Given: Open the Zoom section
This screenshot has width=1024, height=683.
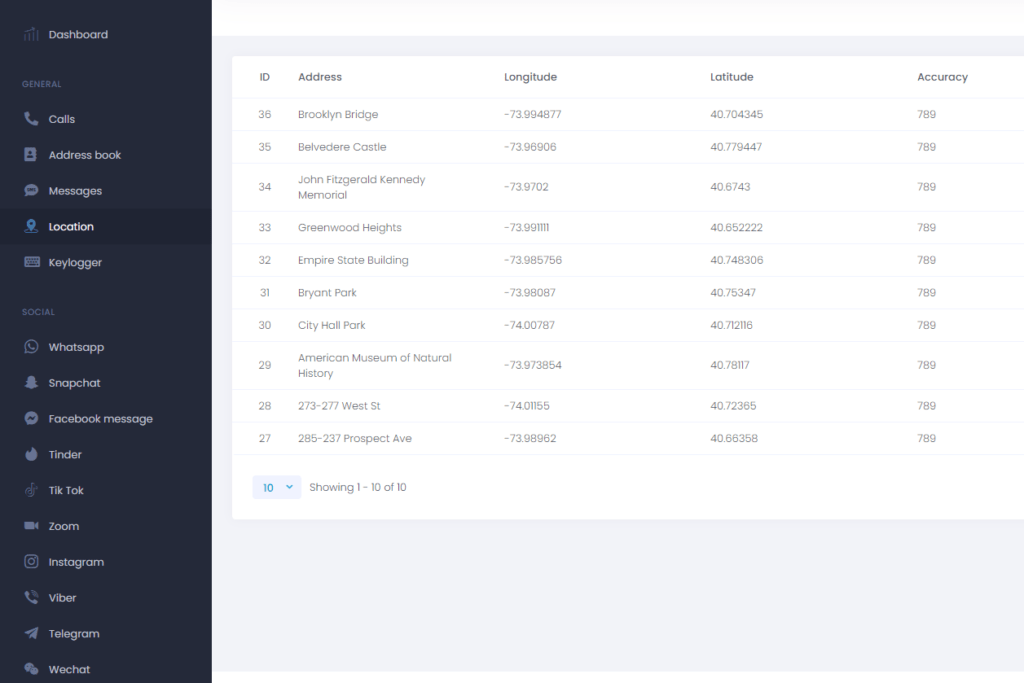Looking at the screenshot, I should click(63, 526).
